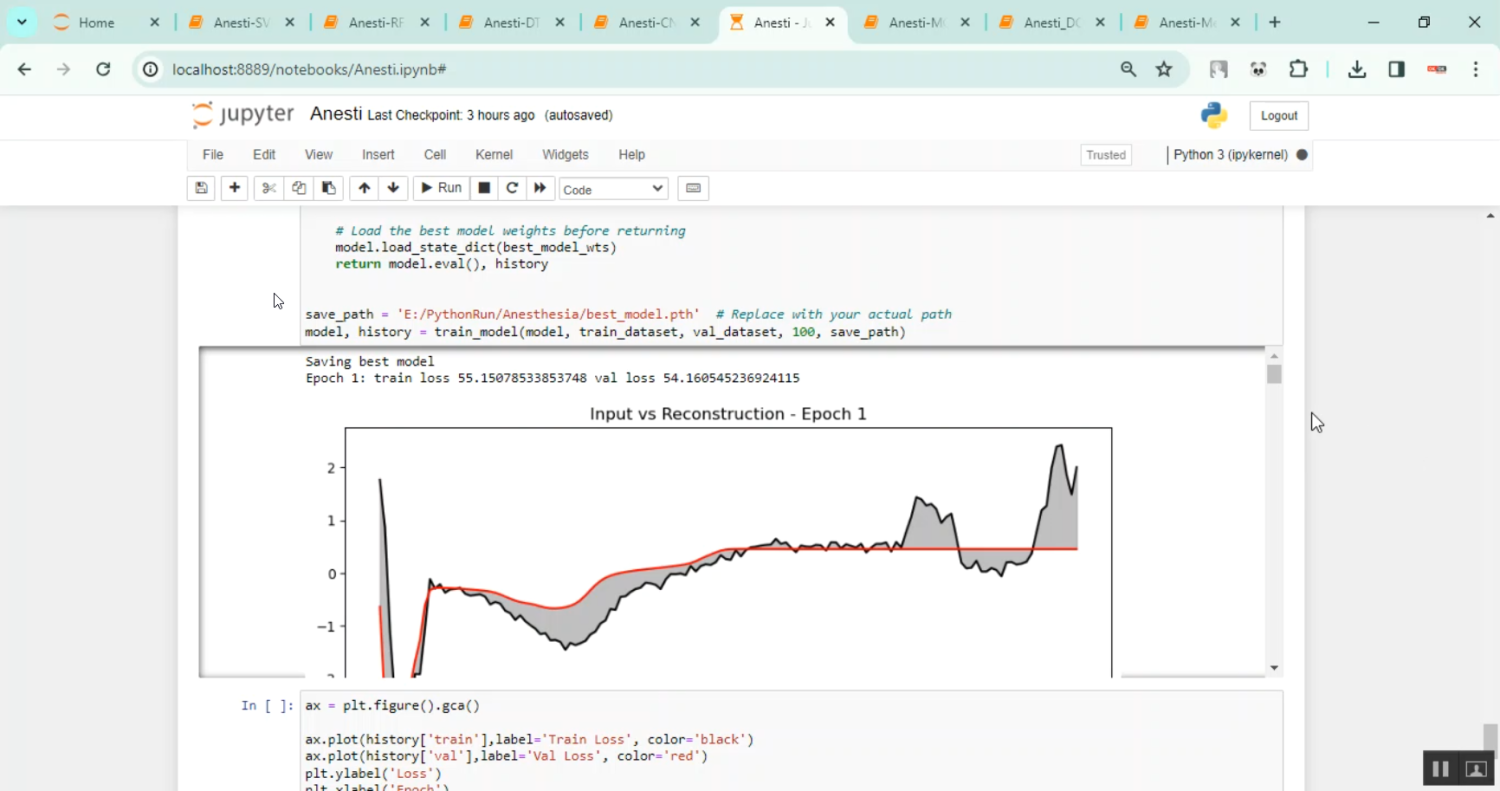Move the selected cell up
1500x791 pixels.
363,188
